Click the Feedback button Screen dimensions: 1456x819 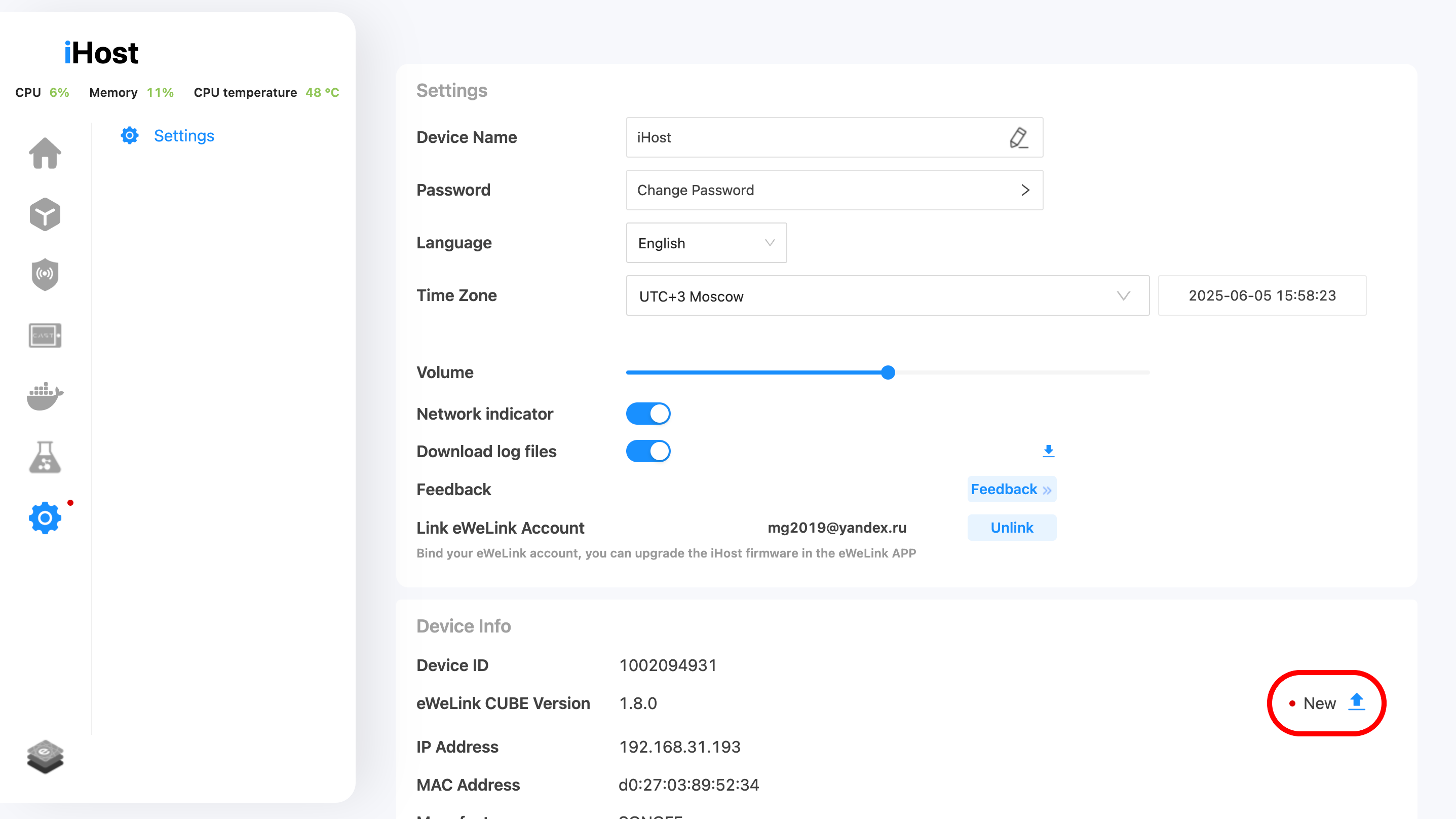click(1012, 489)
